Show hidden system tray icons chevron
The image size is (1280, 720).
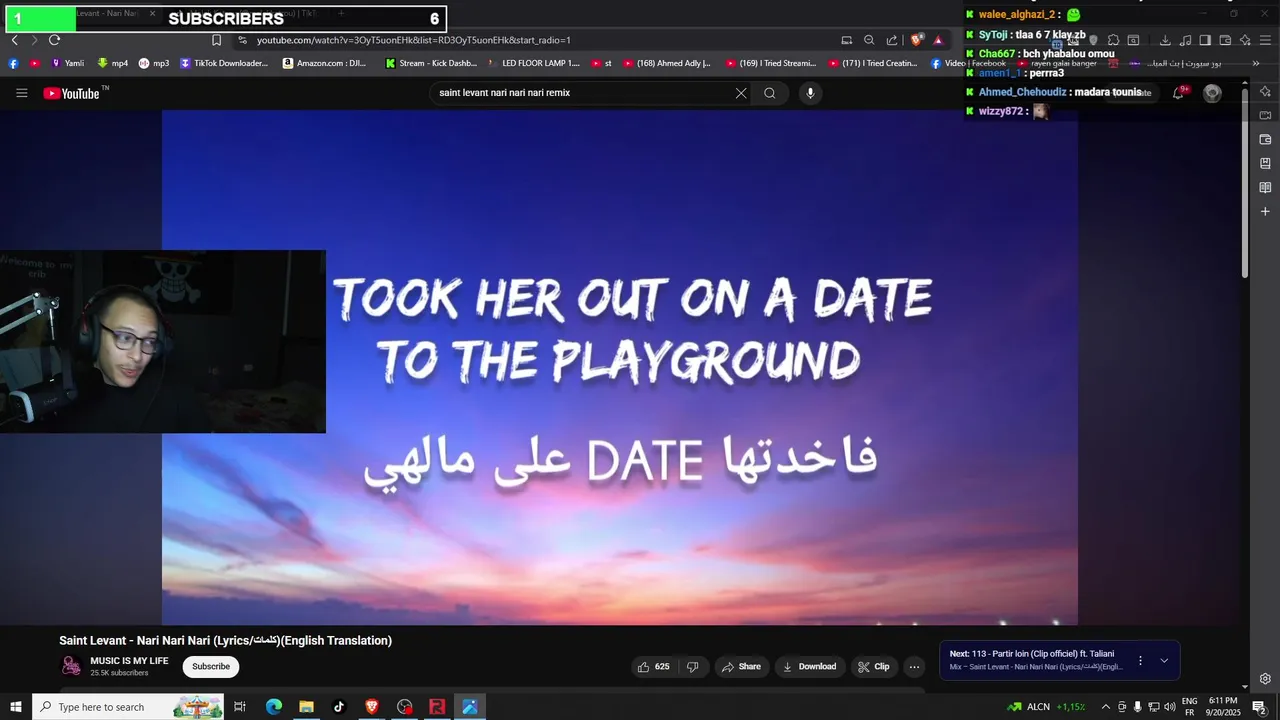pyautogui.click(x=1105, y=707)
